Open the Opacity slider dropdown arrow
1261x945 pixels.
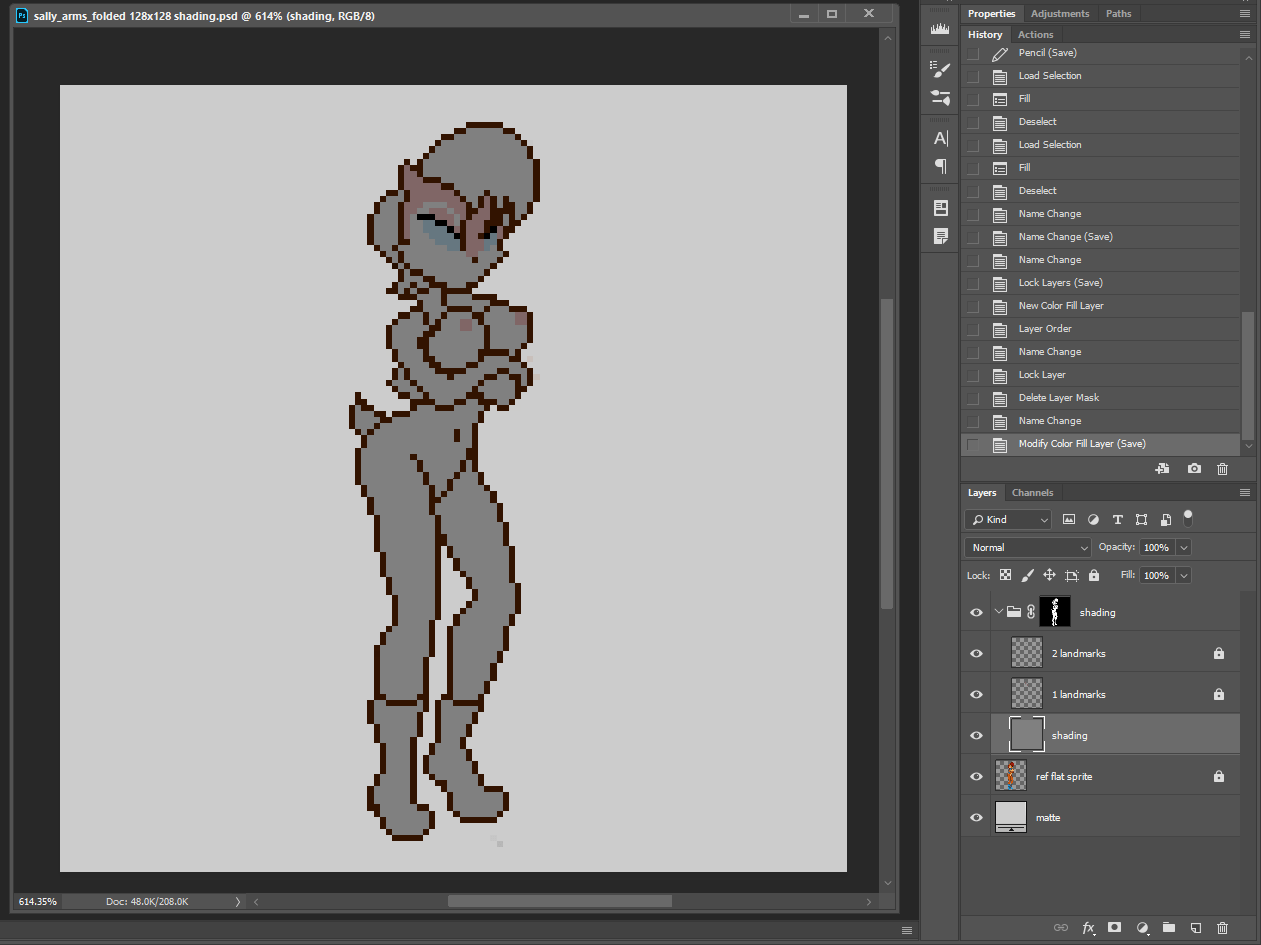(x=1184, y=547)
